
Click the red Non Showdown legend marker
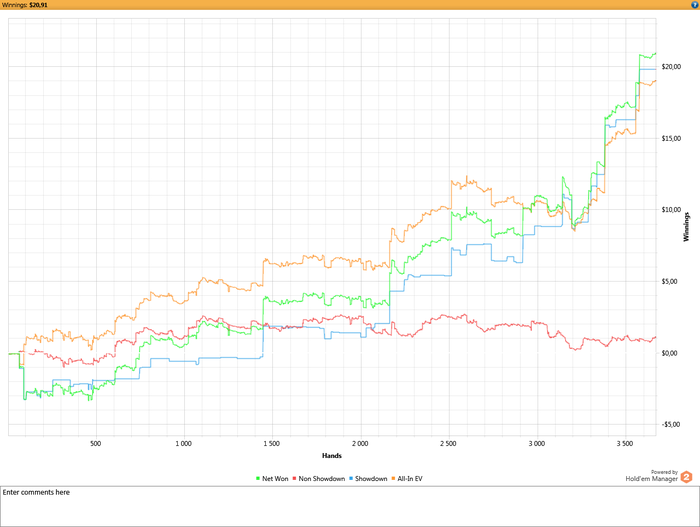(294, 479)
